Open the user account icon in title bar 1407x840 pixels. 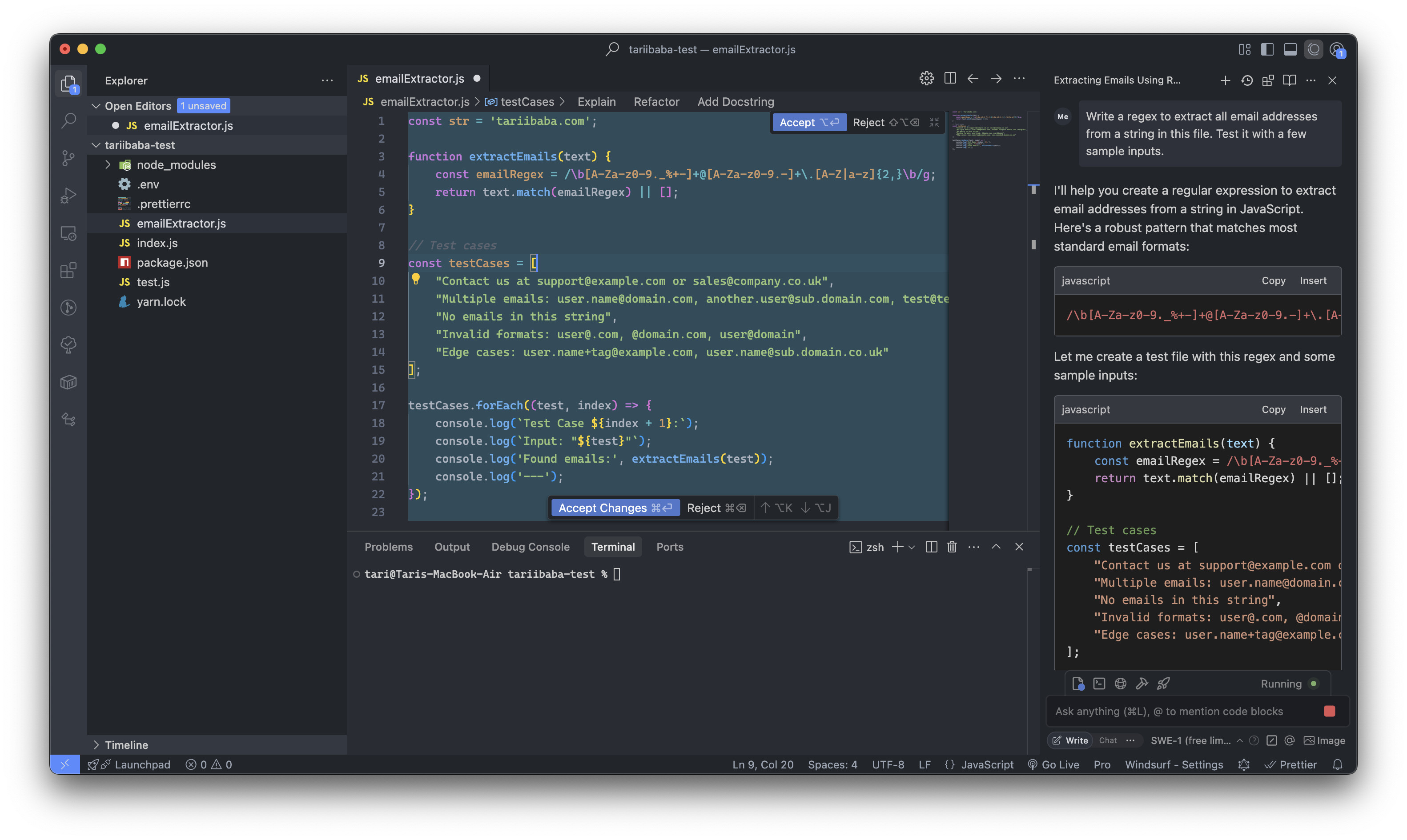(1337, 50)
